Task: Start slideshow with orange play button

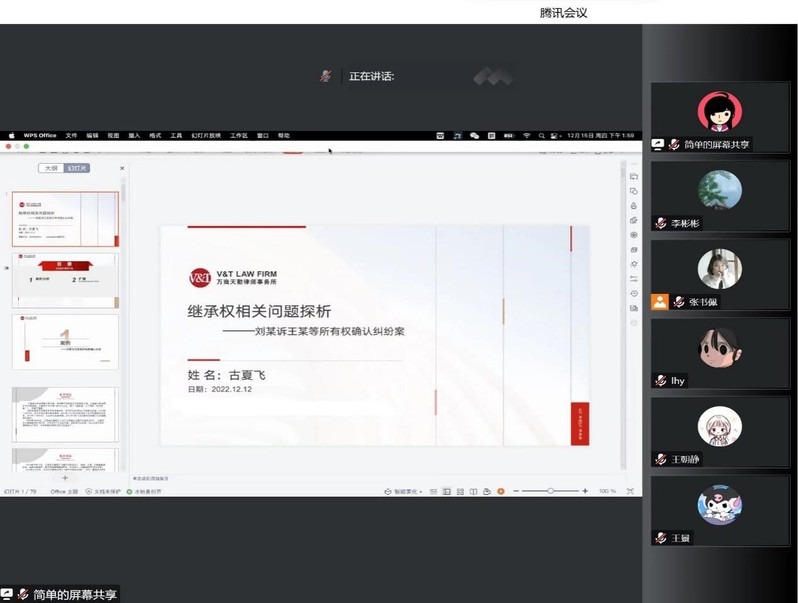Action: pyautogui.click(x=500, y=491)
